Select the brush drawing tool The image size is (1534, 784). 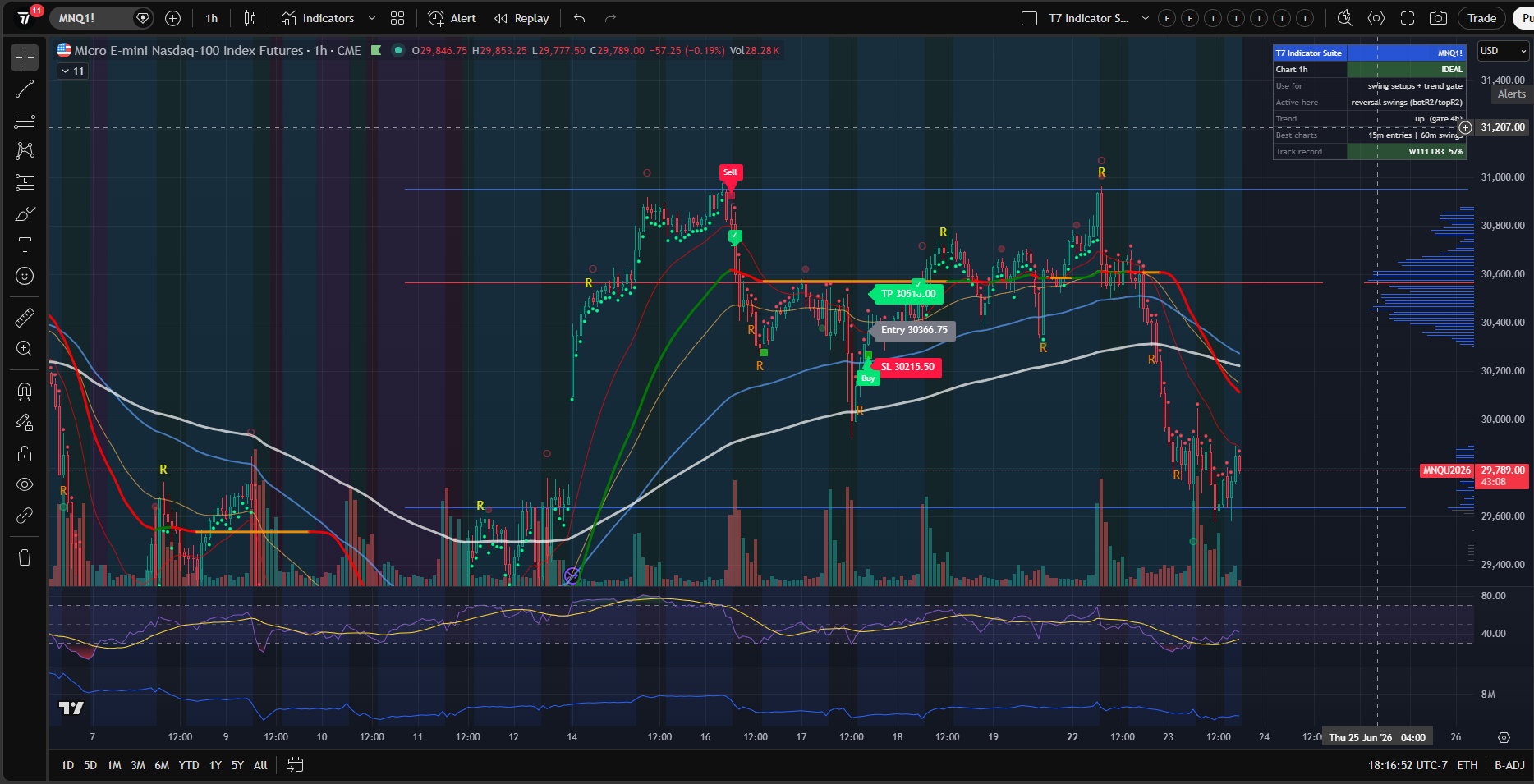(25, 213)
